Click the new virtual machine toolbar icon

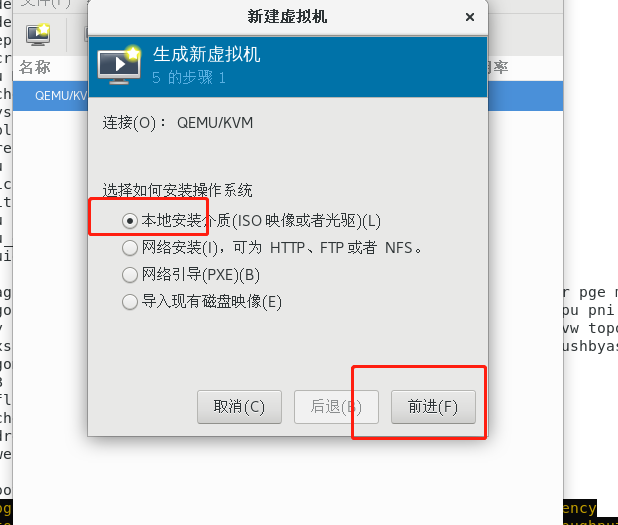coord(38,35)
